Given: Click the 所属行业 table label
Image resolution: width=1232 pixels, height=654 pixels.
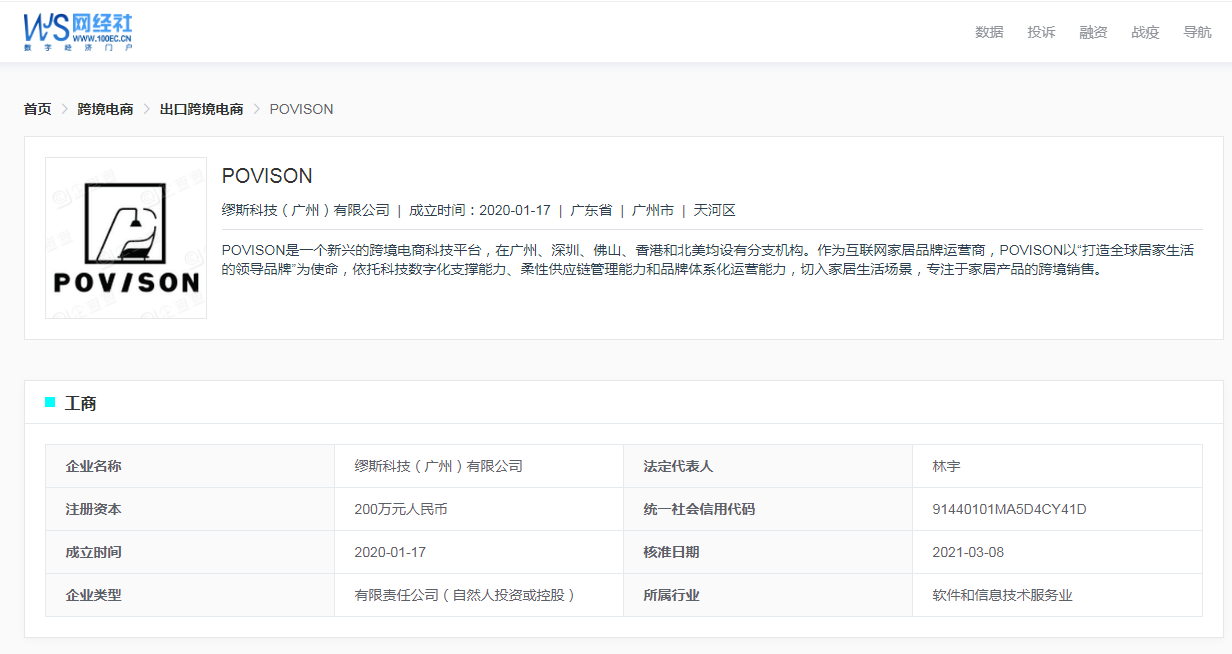Looking at the screenshot, I should (x=671, y=595).
